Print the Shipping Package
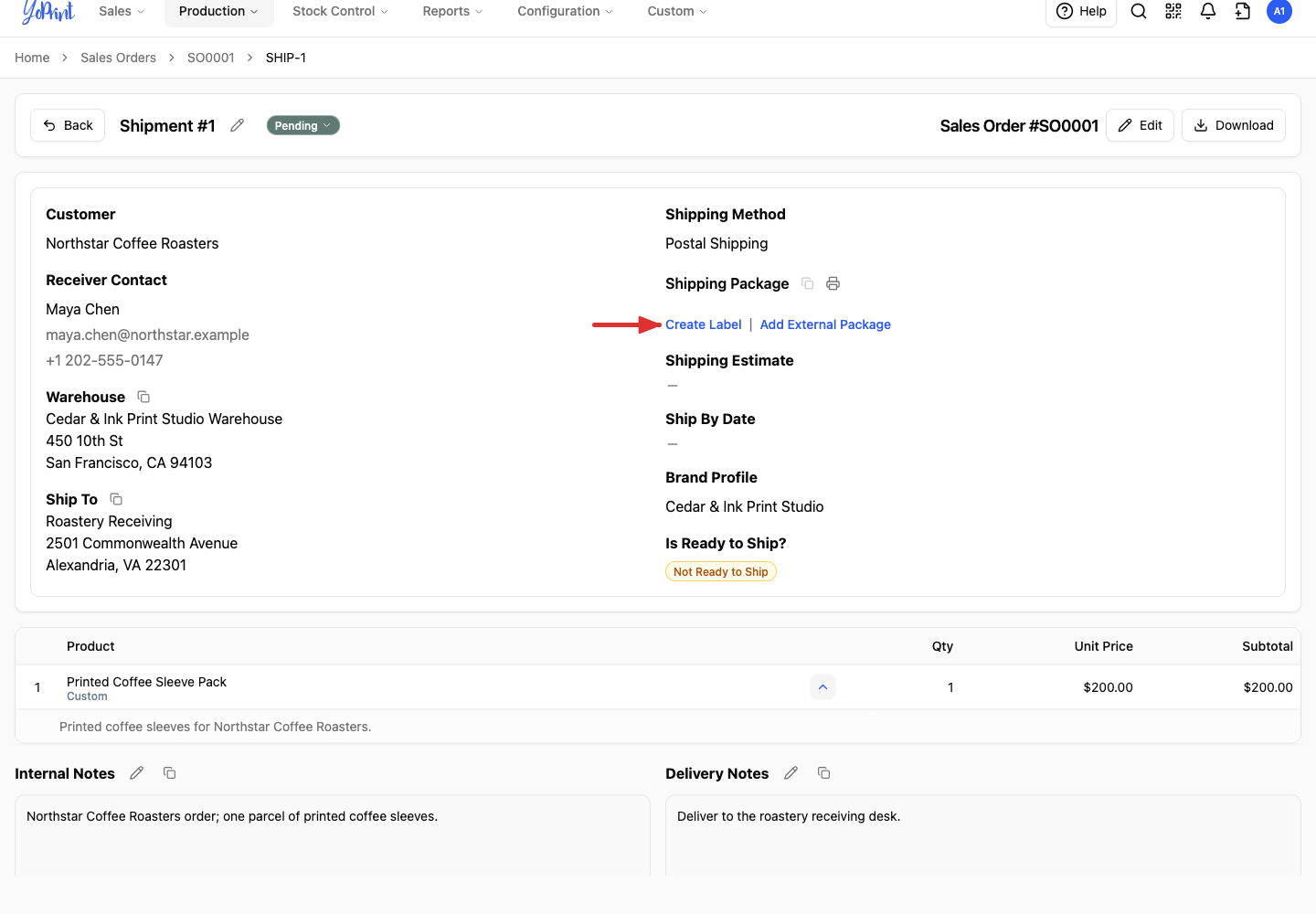Viewport: 1316px width, 914px height. 833,283
